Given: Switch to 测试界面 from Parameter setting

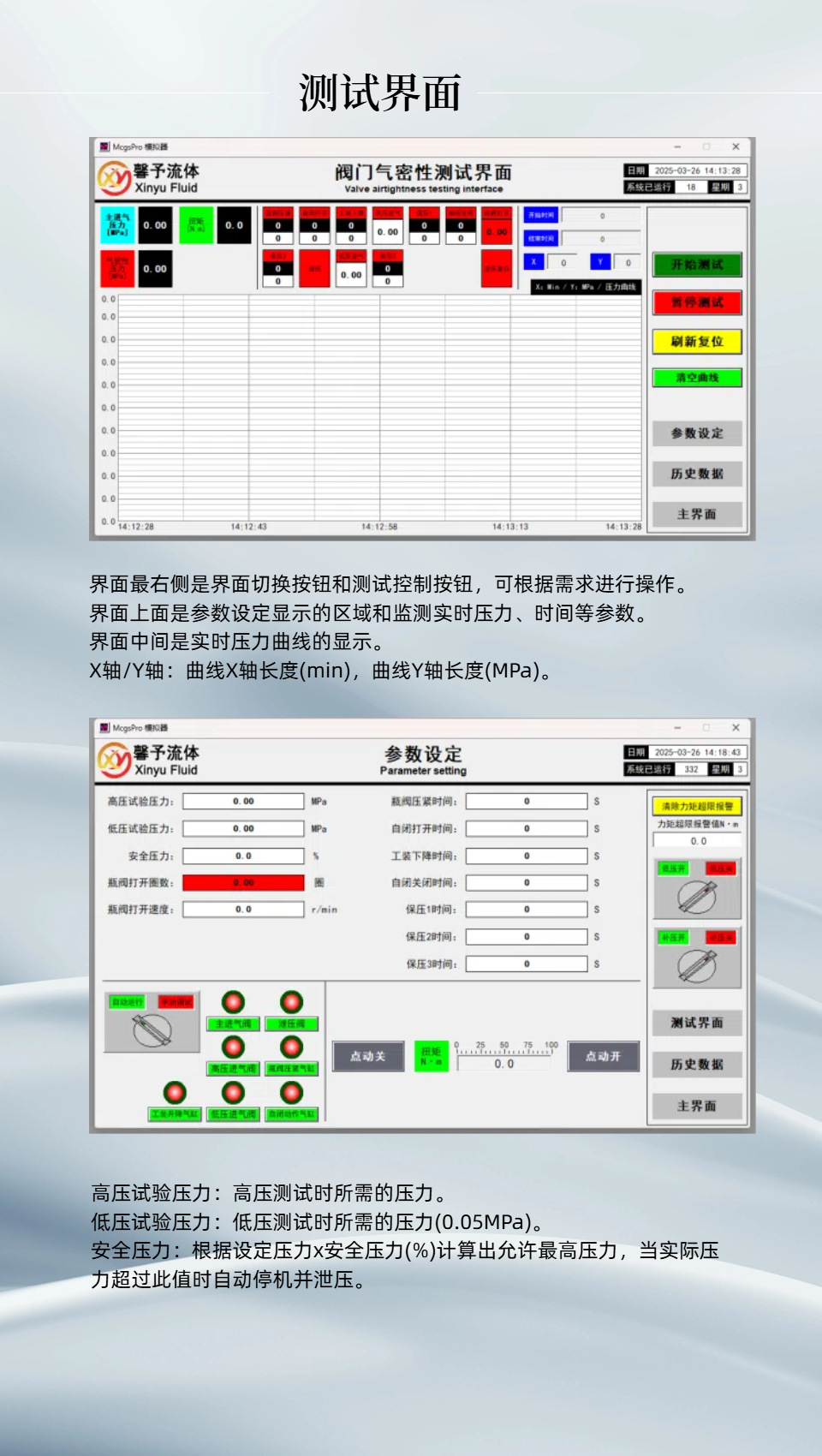Looking at the screenshot, I should 697,1023.
